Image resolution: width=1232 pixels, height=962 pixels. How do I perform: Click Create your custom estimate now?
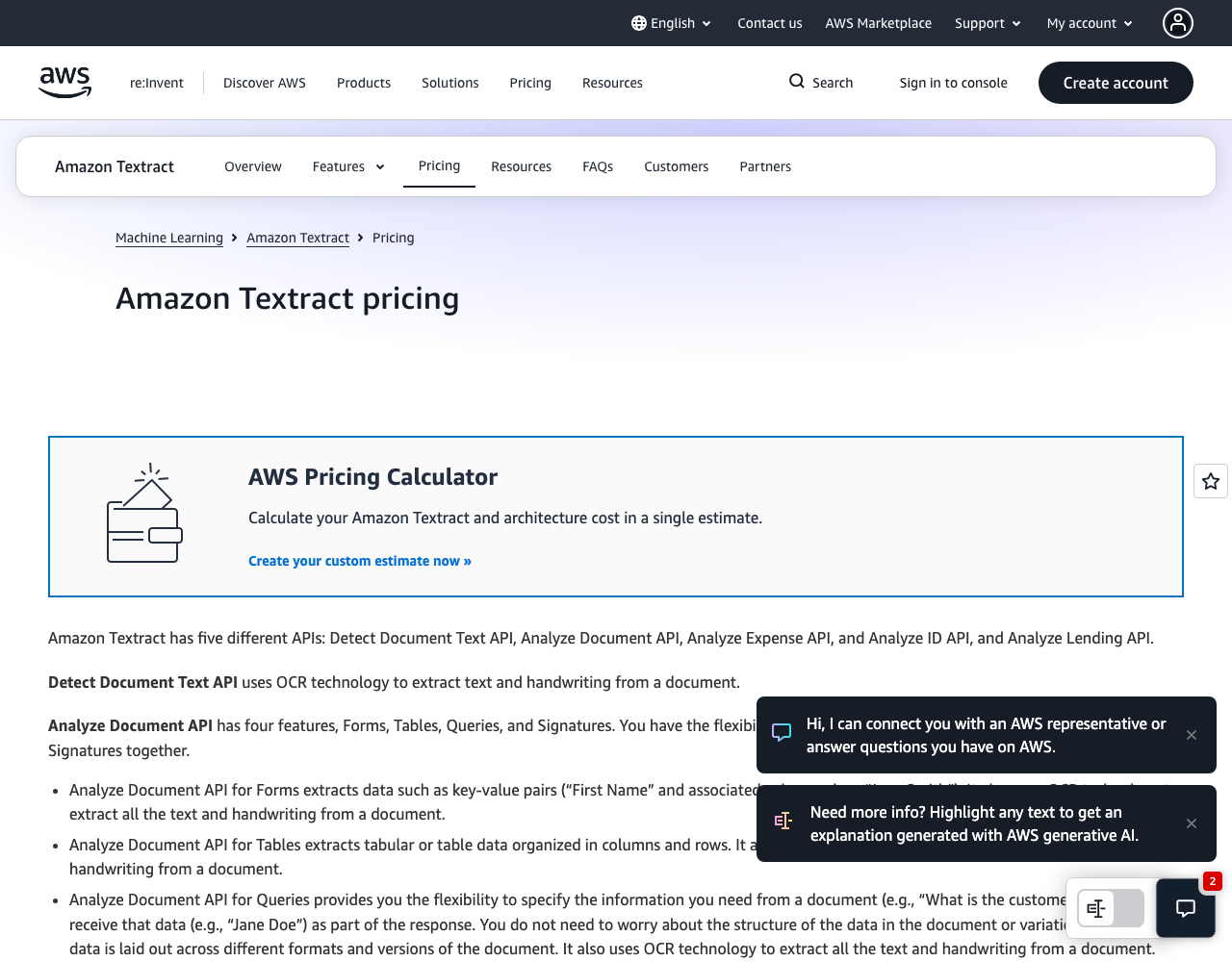(x=360, y=561)
